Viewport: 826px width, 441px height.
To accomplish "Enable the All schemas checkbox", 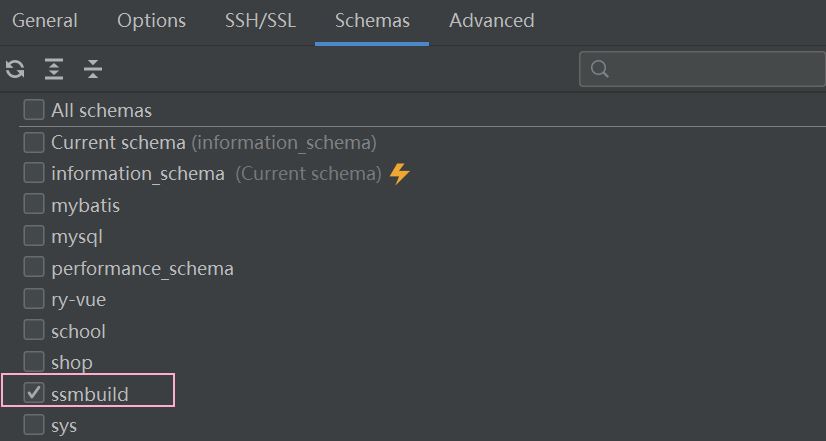I will click(35, 110).
